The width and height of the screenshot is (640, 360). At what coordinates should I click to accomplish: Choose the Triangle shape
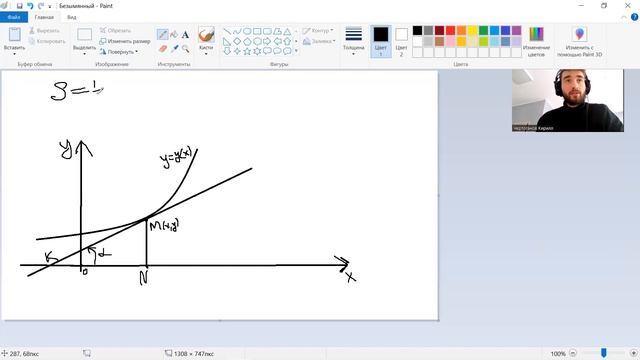pyautogui.click(x=287, y=31)
